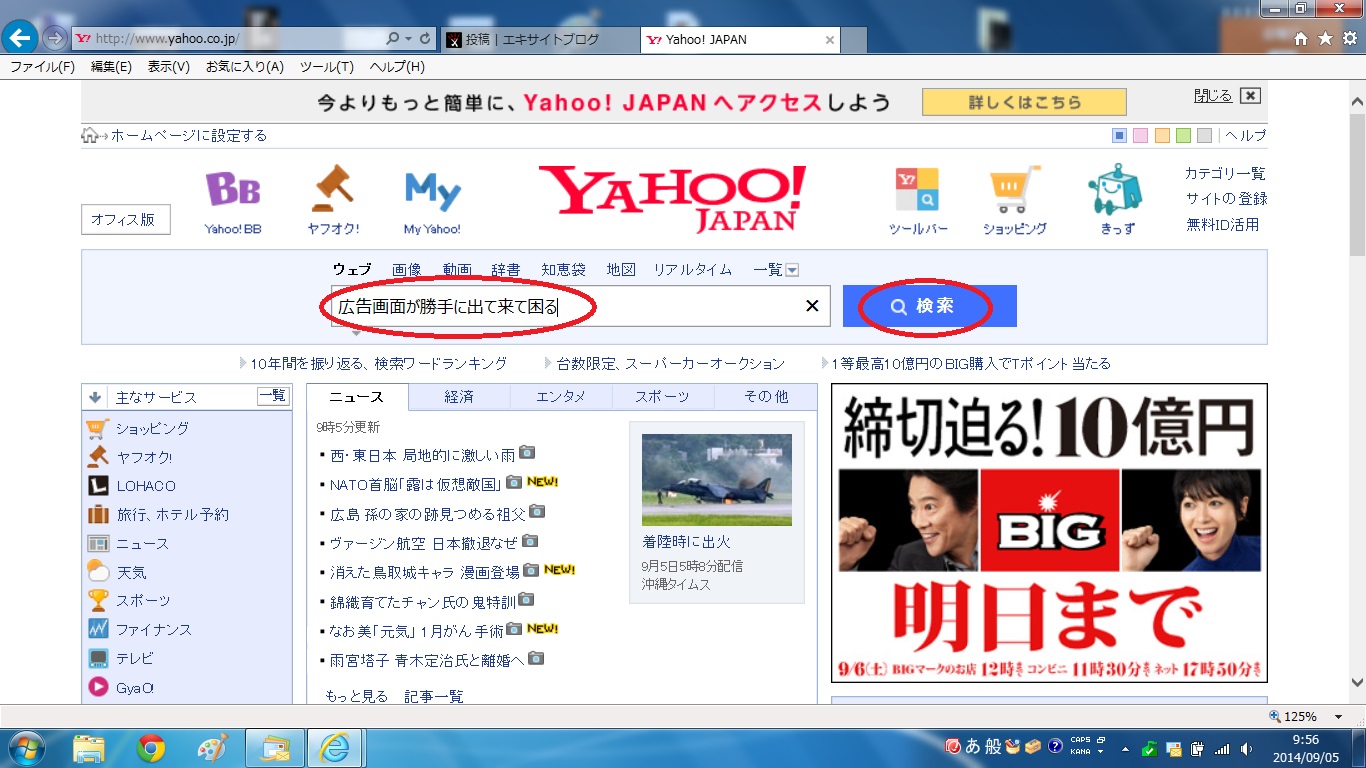Clear the search box with the X icon

pyautogui.click(x=812, y=306)
